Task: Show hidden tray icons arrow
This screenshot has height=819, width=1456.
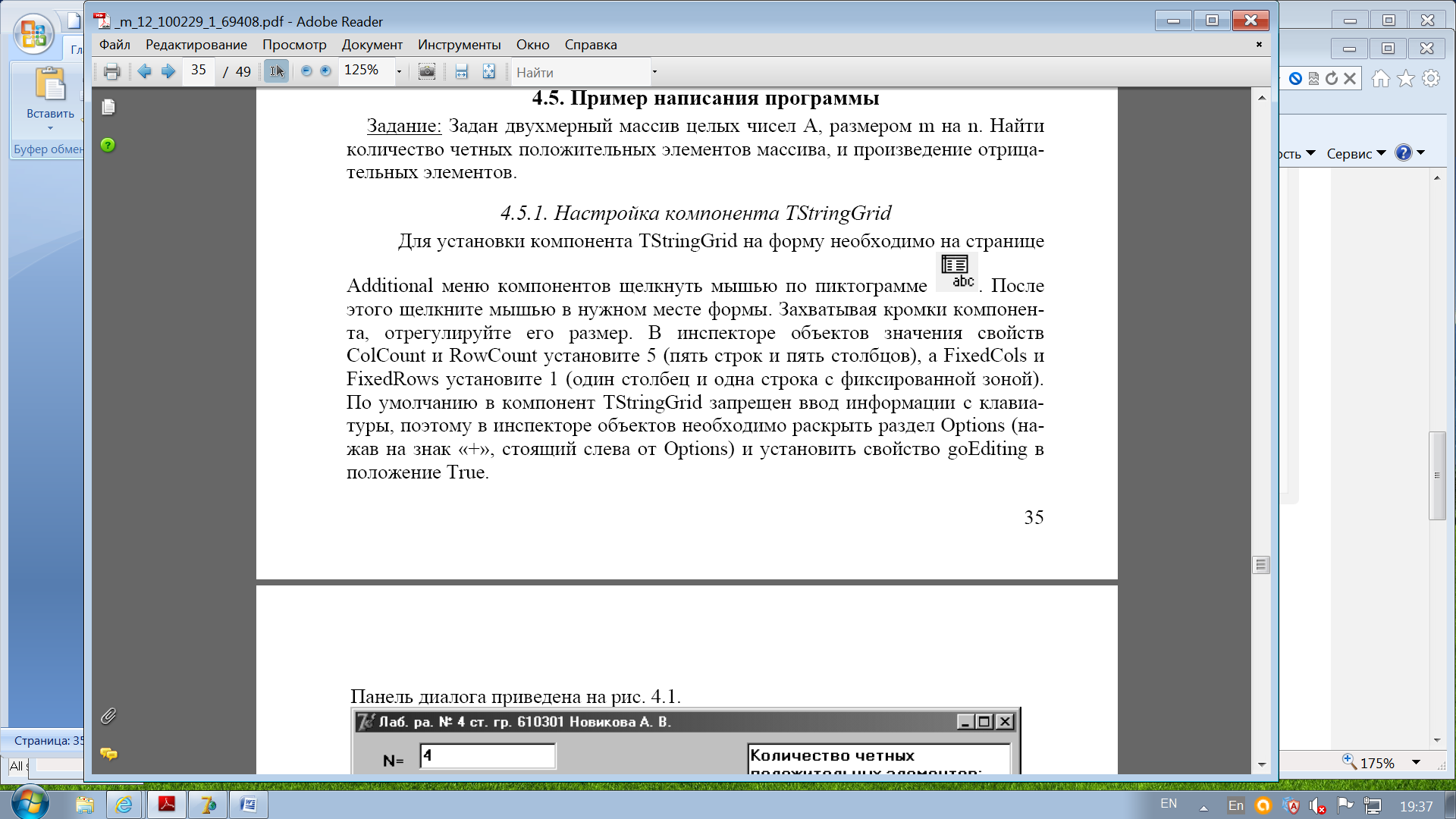Action: pos(1203,808)
